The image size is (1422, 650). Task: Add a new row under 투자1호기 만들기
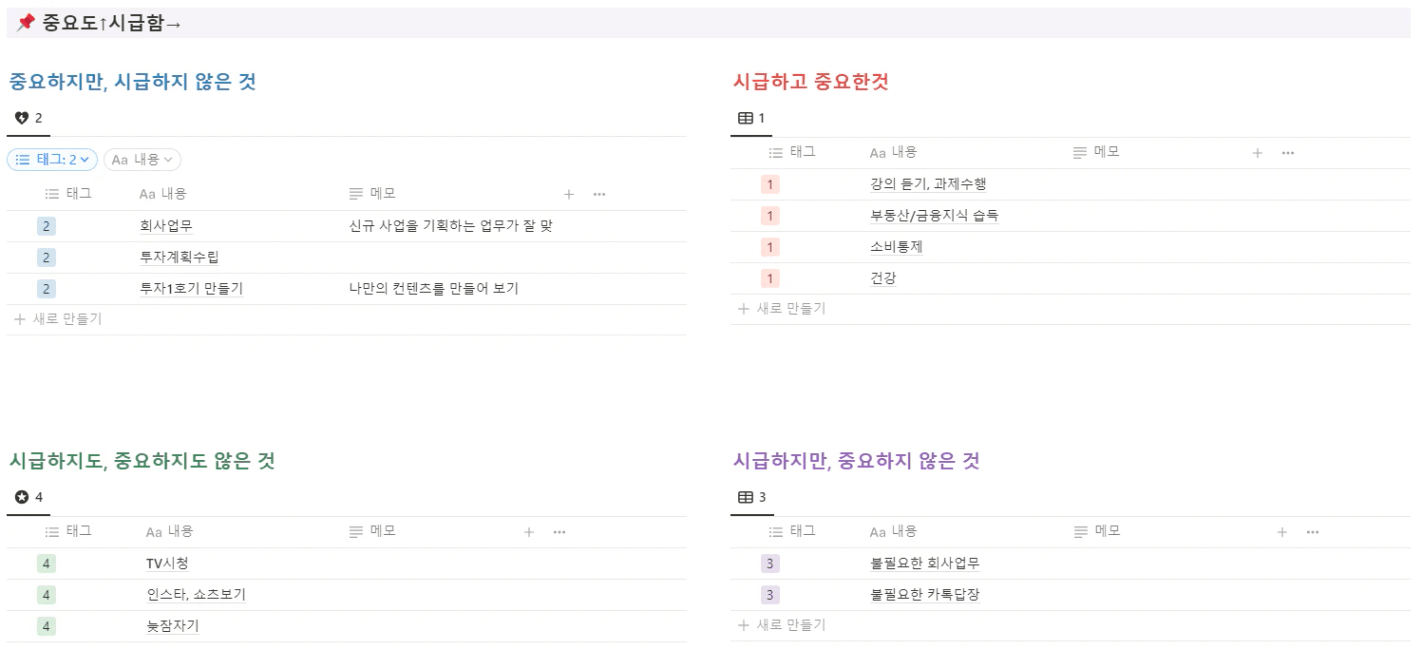(x=57, y=319)
